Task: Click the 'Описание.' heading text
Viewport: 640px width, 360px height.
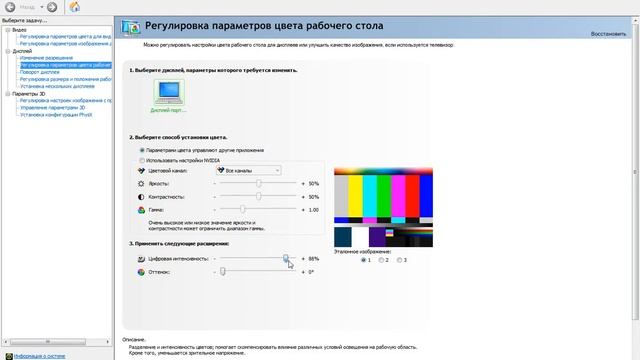Action: 134,340
